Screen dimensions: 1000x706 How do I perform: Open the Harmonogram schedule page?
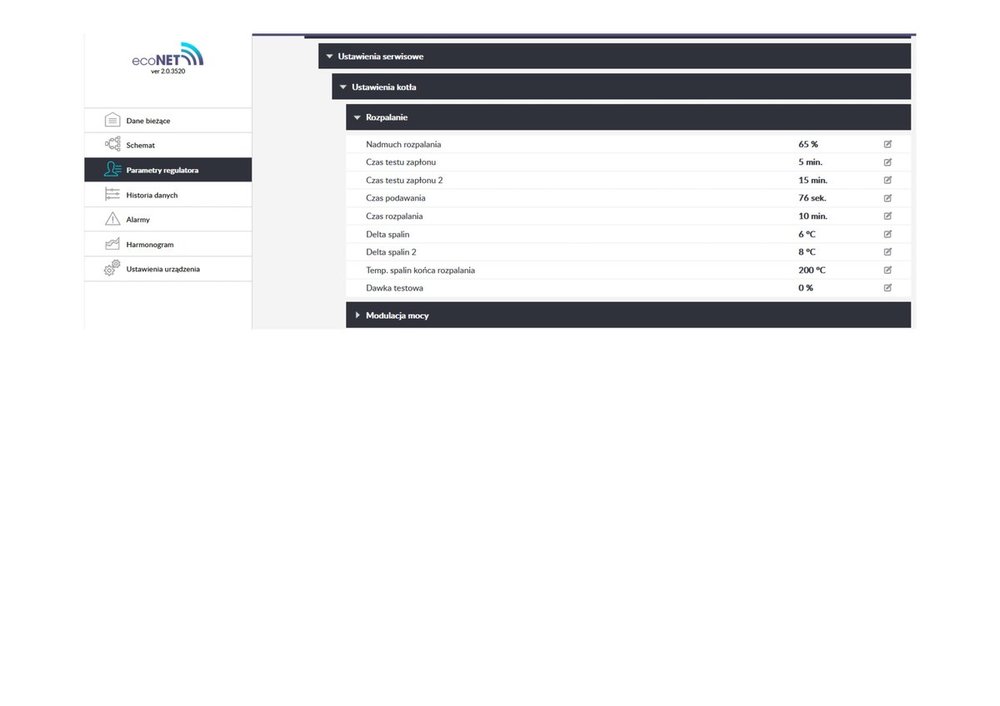pyautogui.click(x=150, y=244)
